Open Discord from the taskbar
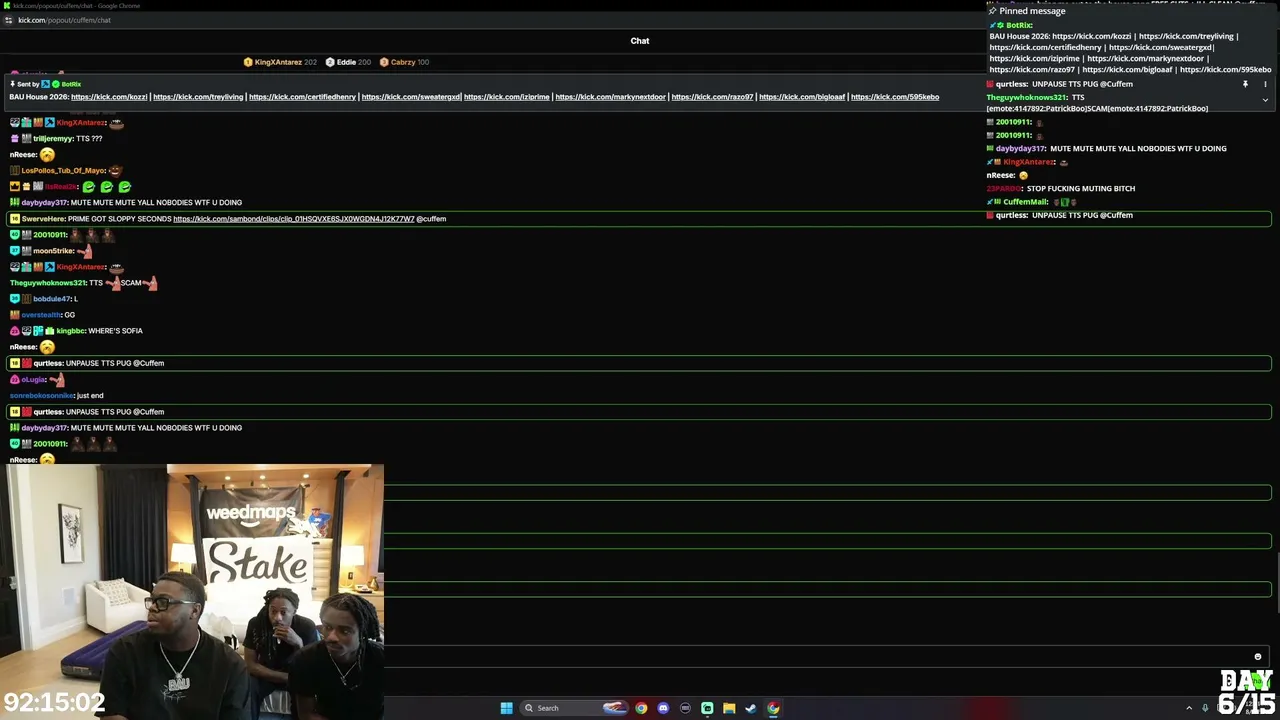Screen dimensions: 1280x720 click(x=663, y=708)
